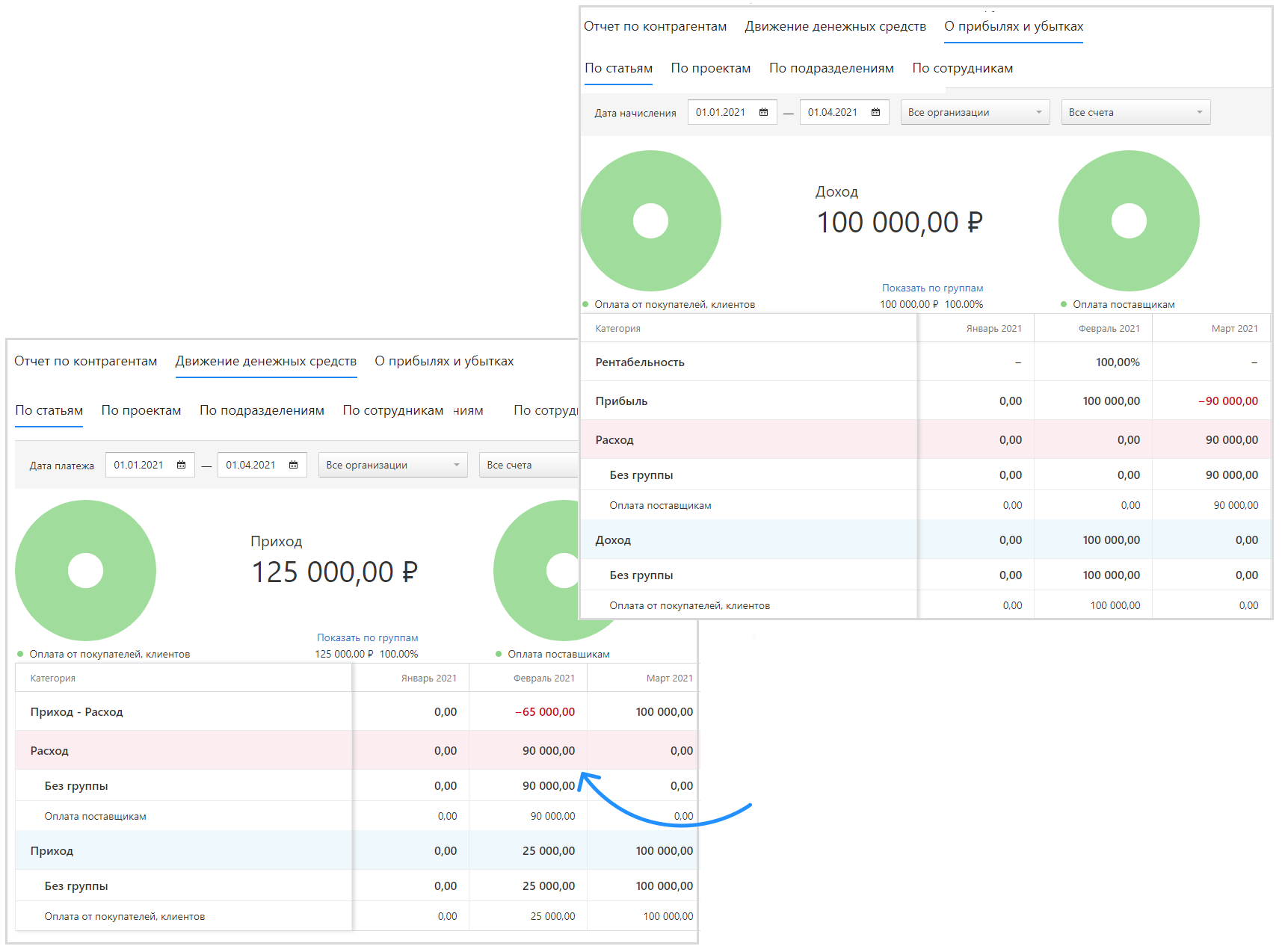
Task: Select 'Рентабельность' row in profit-loss table
Action: point(925,362)
